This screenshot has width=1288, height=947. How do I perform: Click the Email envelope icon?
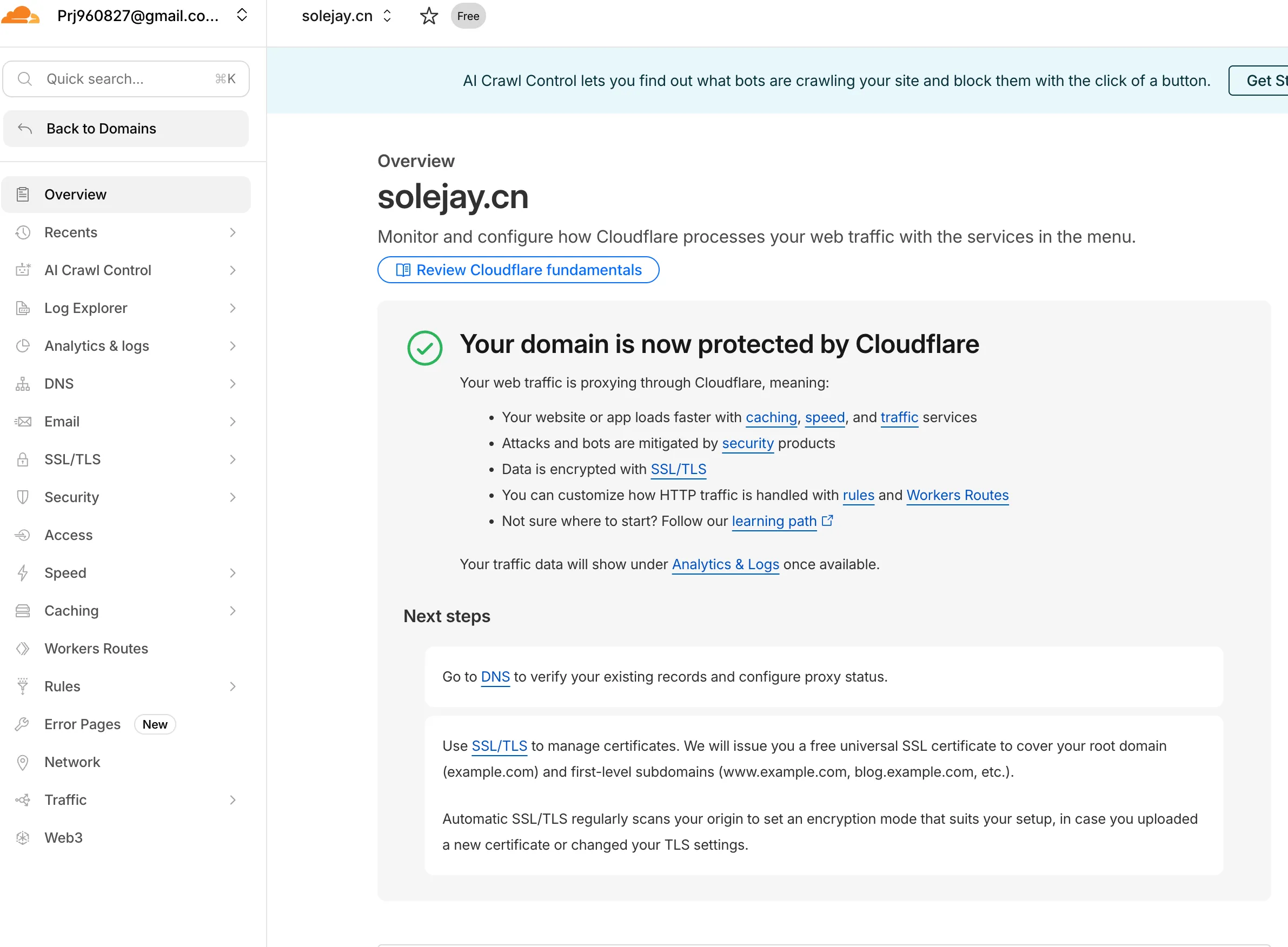click(x=23, y=421)
